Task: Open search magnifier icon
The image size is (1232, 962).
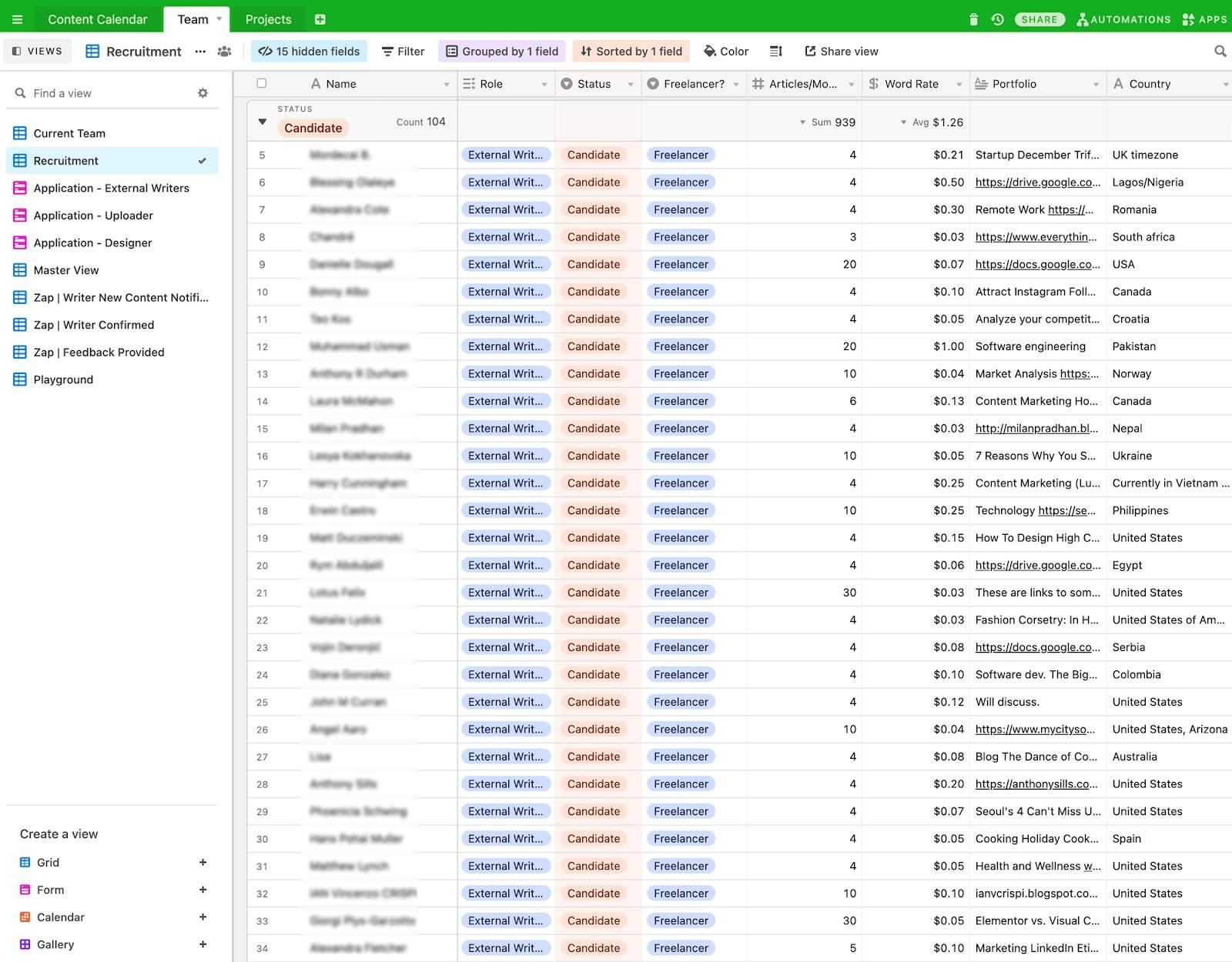Action: tap(1220, 52)
